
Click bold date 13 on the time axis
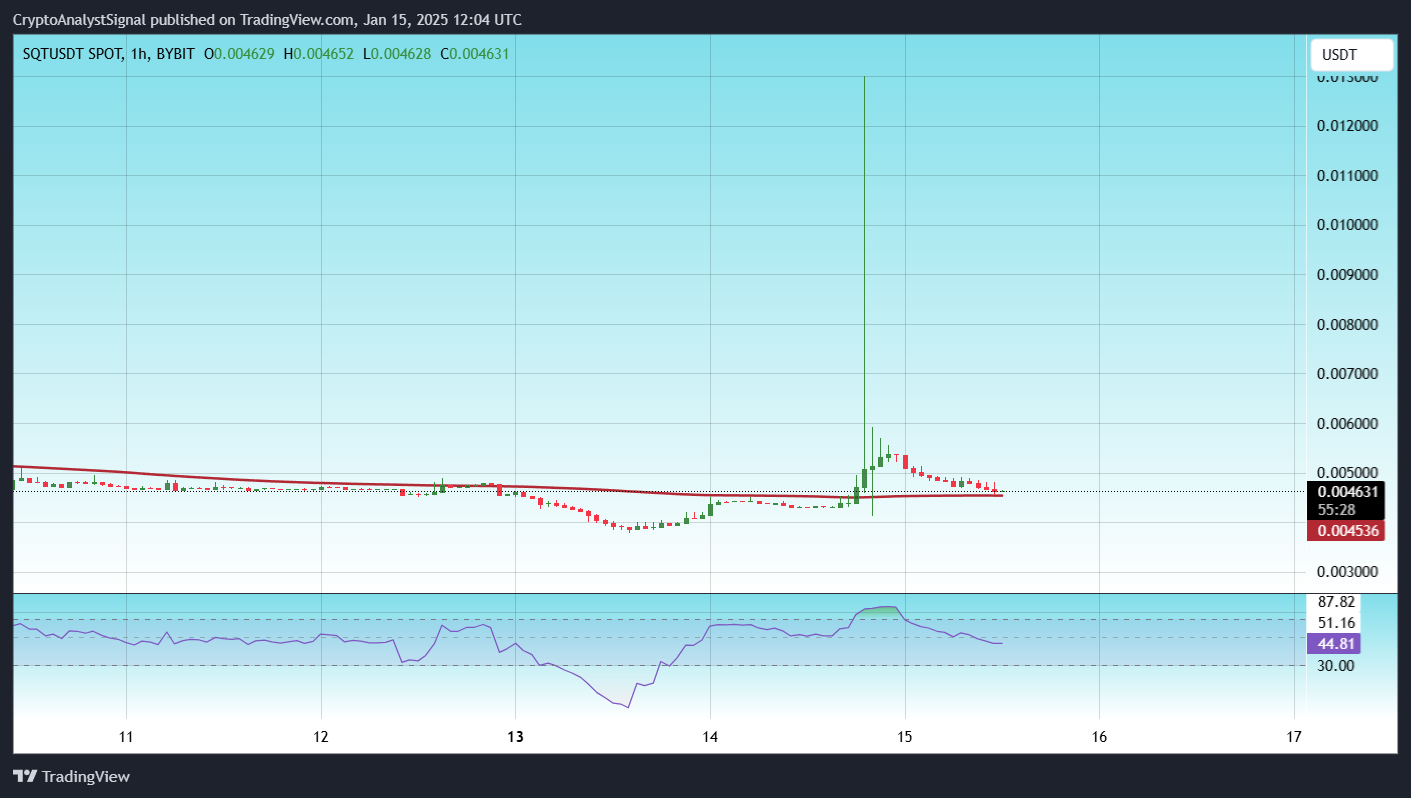pos(515,737)
